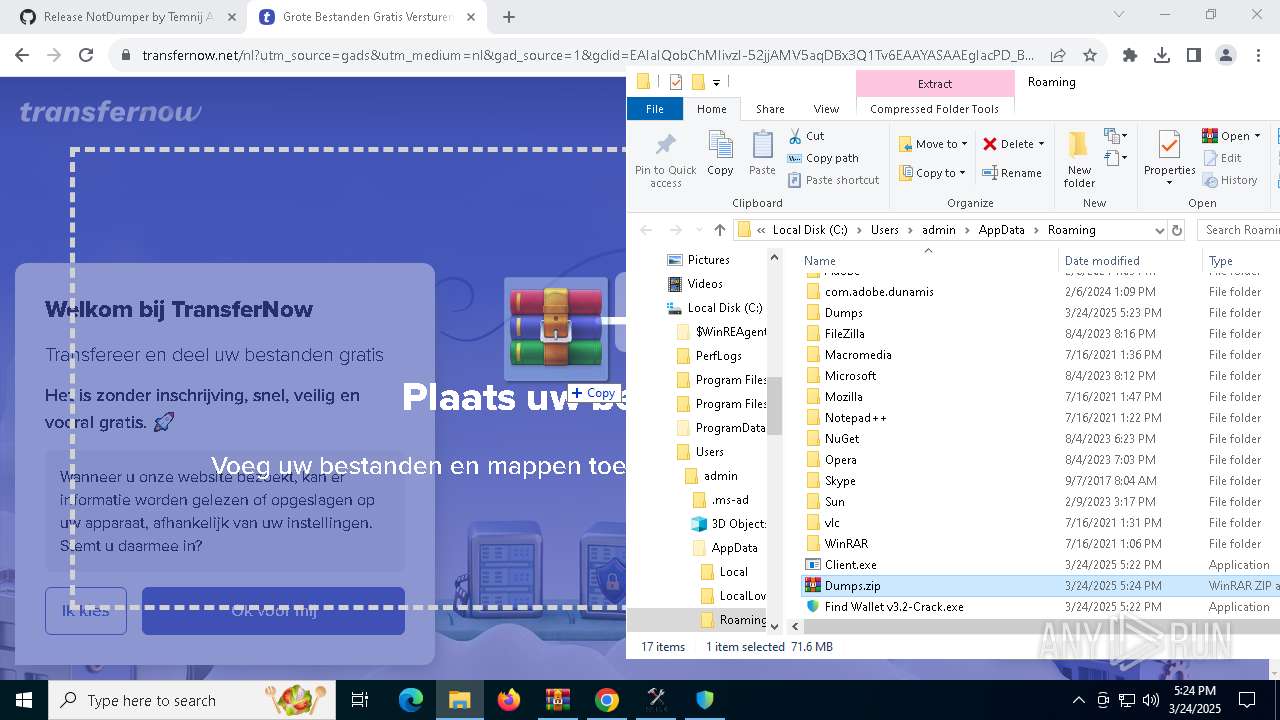Click the Explorer refresh icon

[1177, 230]
